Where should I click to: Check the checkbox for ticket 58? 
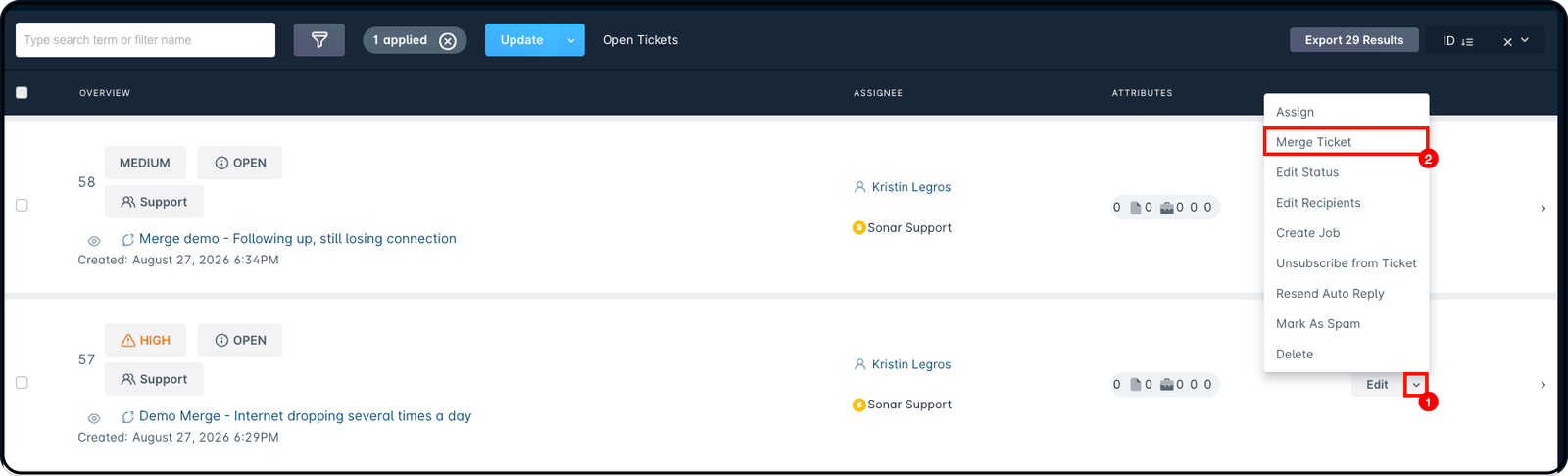22,206
